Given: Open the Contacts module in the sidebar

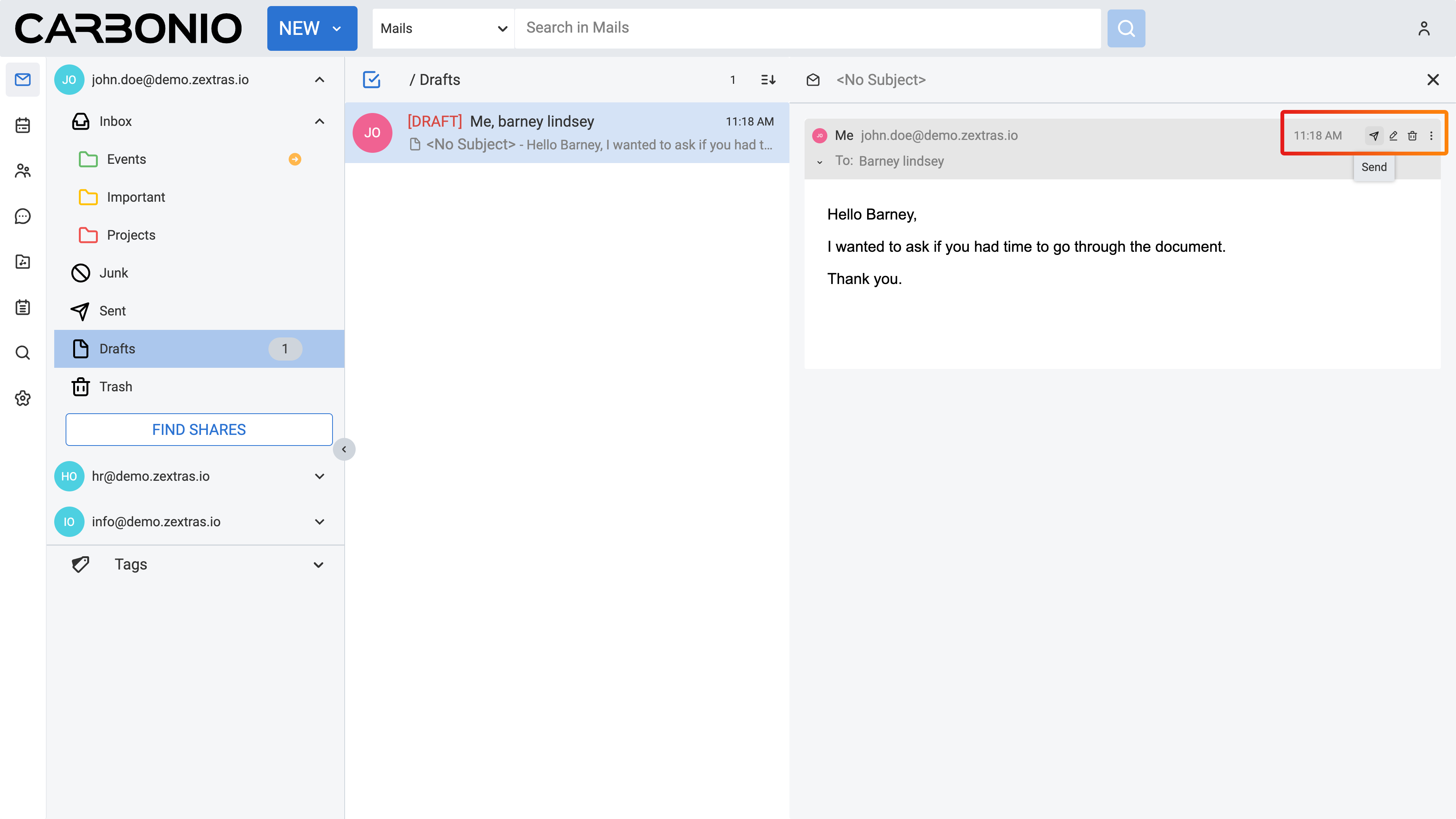Looking at the screenshot, I should click(x=23, y=171).
